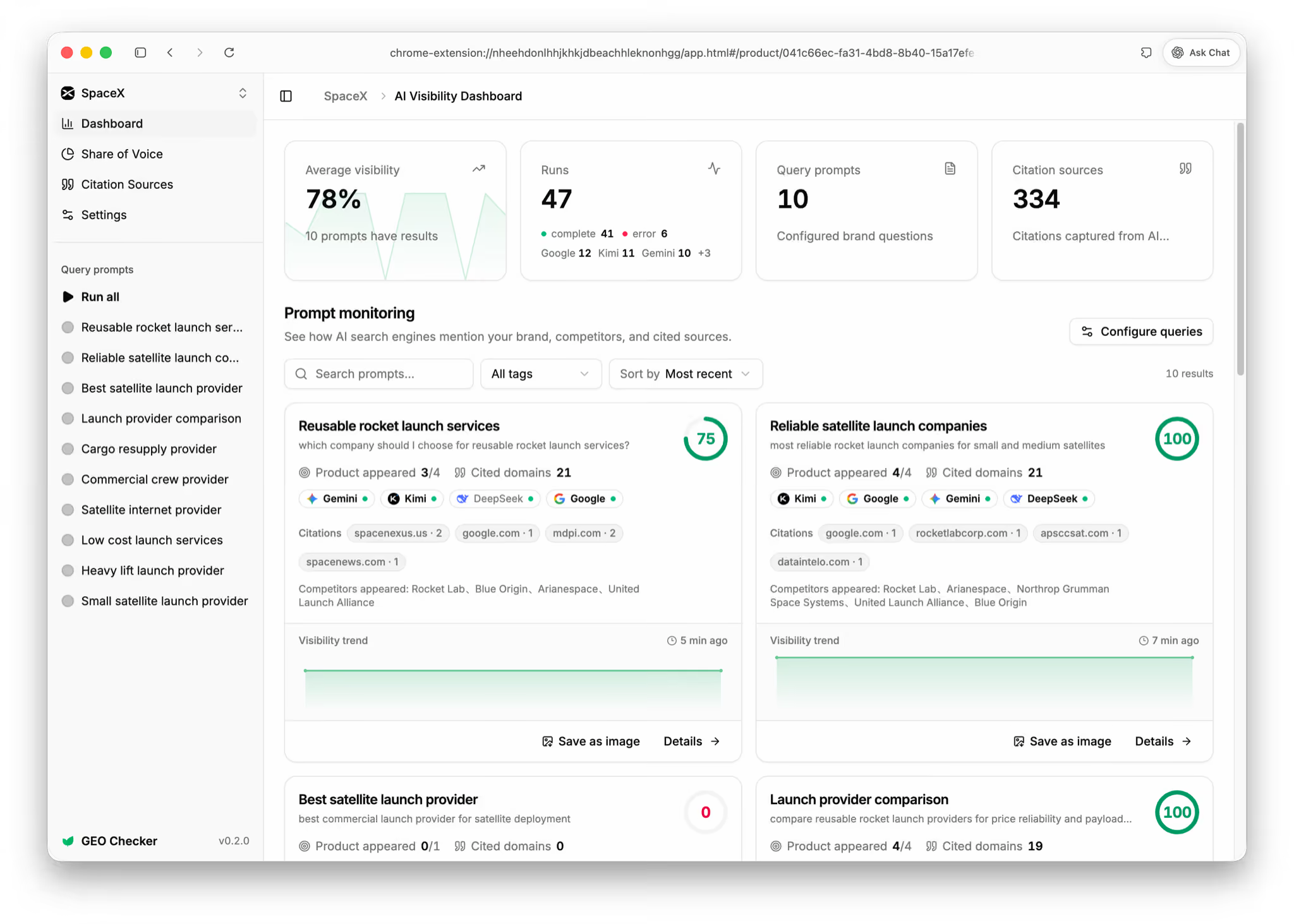Open Ask Chat button
Viewport: 1294px width, 924px height.
pos(1201,52)
